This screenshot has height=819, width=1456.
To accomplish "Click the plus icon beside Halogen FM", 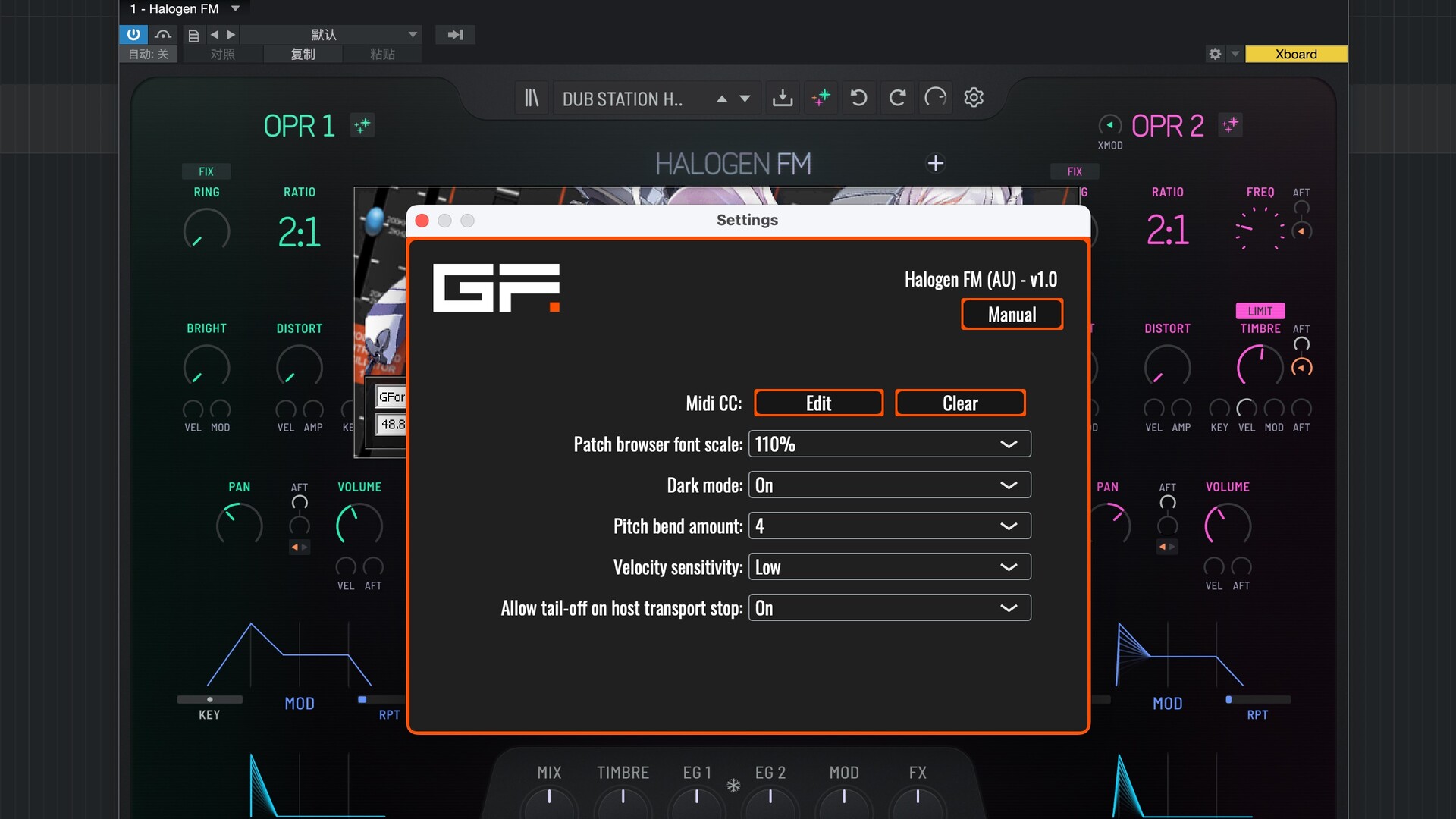I will tap(936, 163).
